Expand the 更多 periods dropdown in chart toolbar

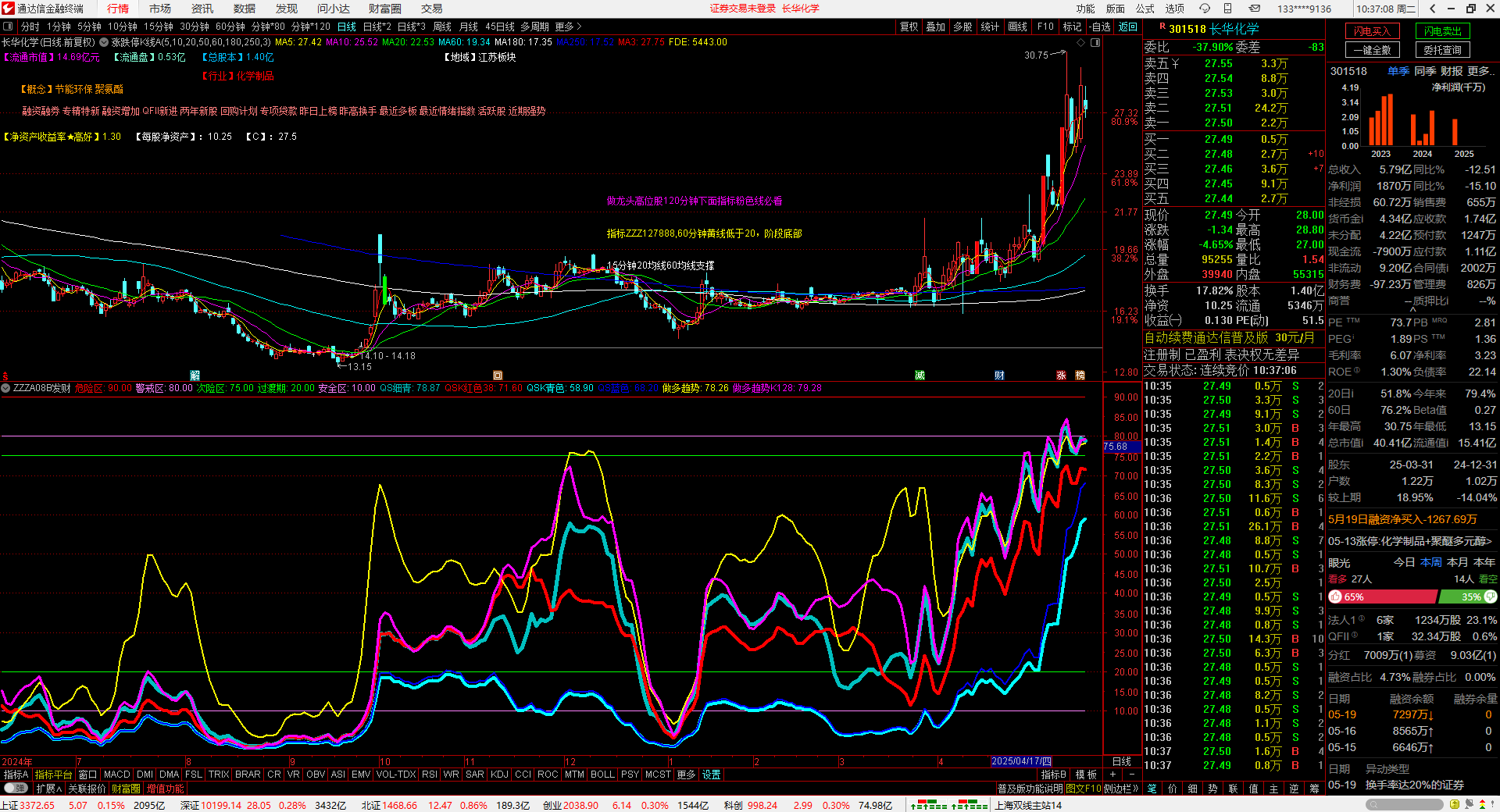click(569, 27)
